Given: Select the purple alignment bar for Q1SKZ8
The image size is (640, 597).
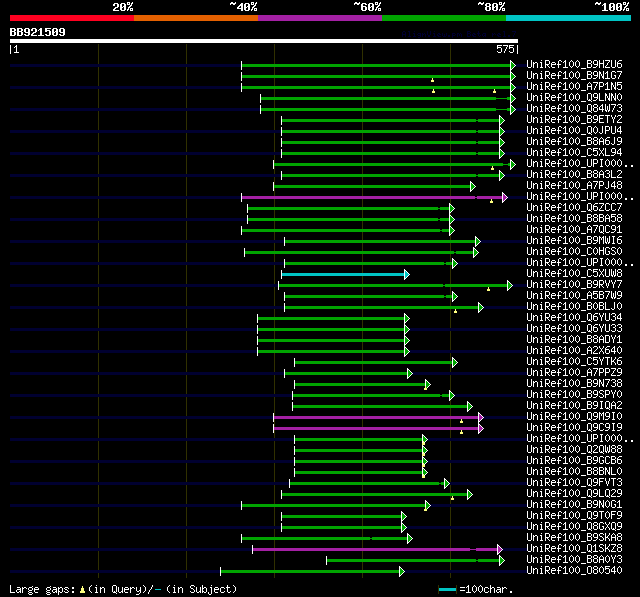Looking at the screenshot, I should 378,549.
